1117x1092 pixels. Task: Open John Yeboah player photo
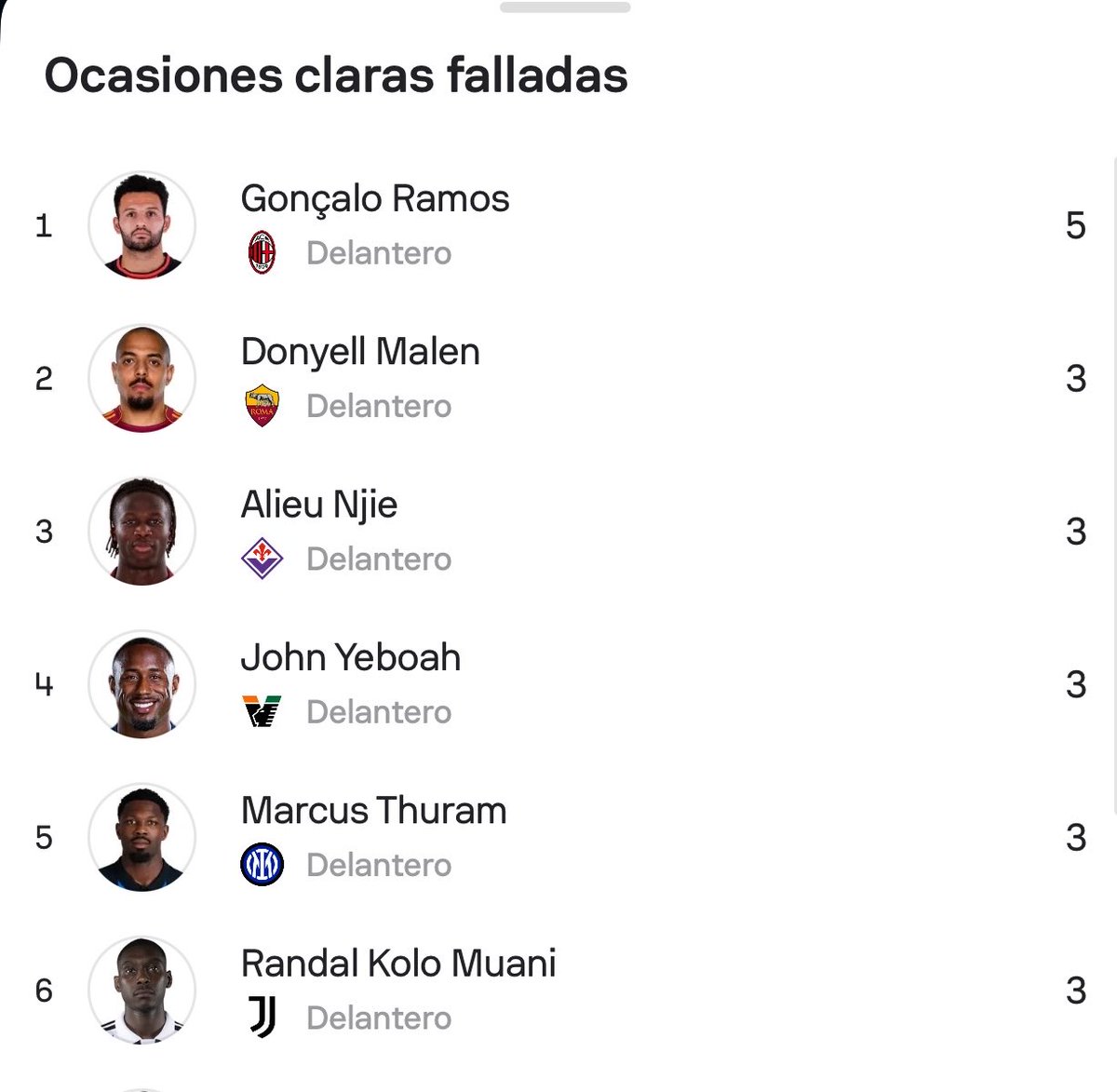(142, 684)
